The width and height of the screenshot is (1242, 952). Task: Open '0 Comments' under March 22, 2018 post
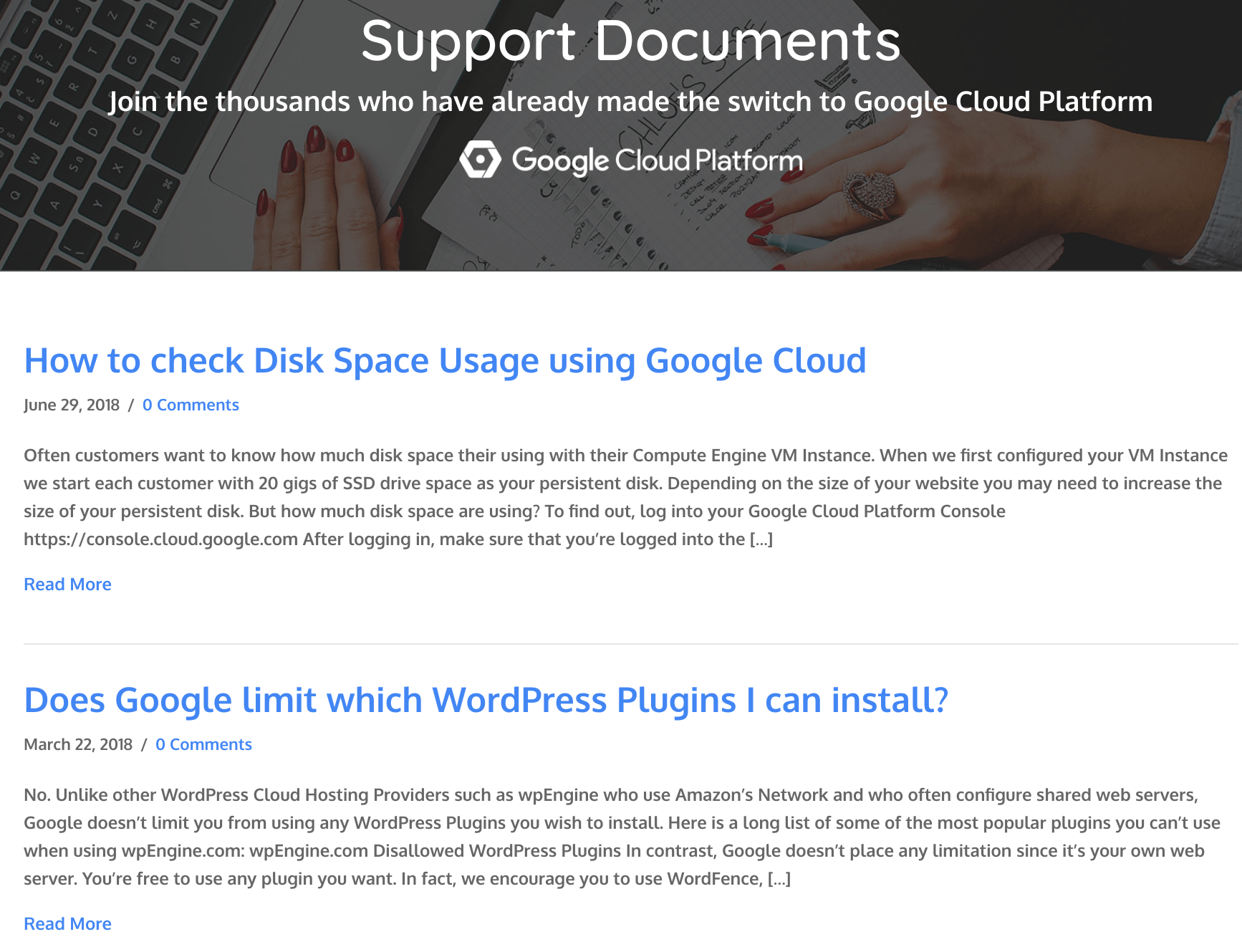click(203, 744)
